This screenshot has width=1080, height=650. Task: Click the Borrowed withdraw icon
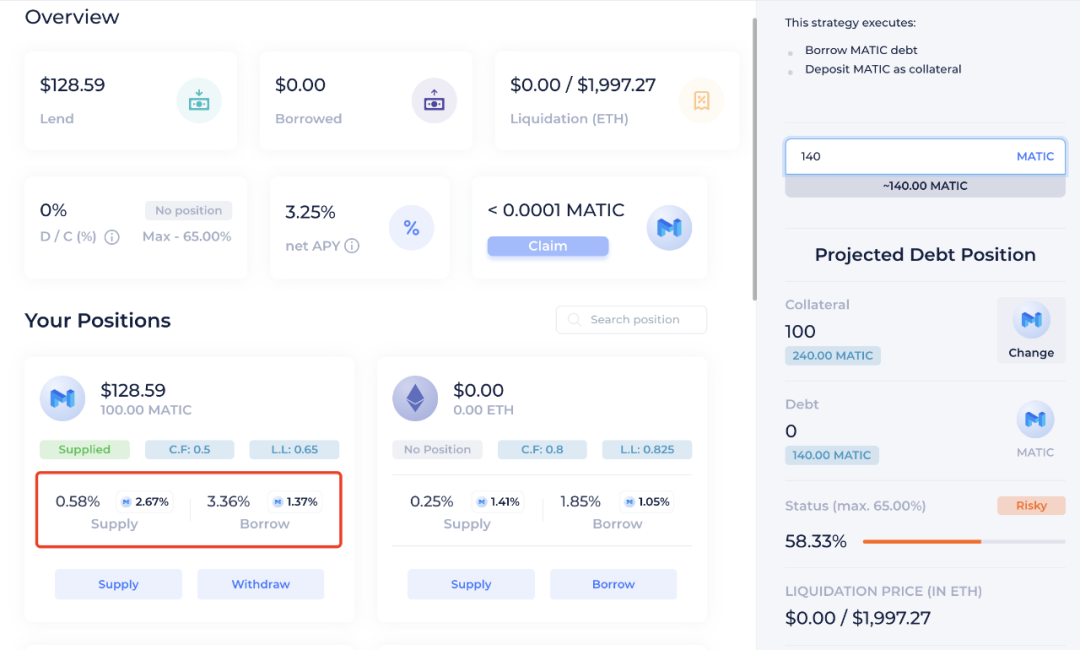click(x=433, y=100)
